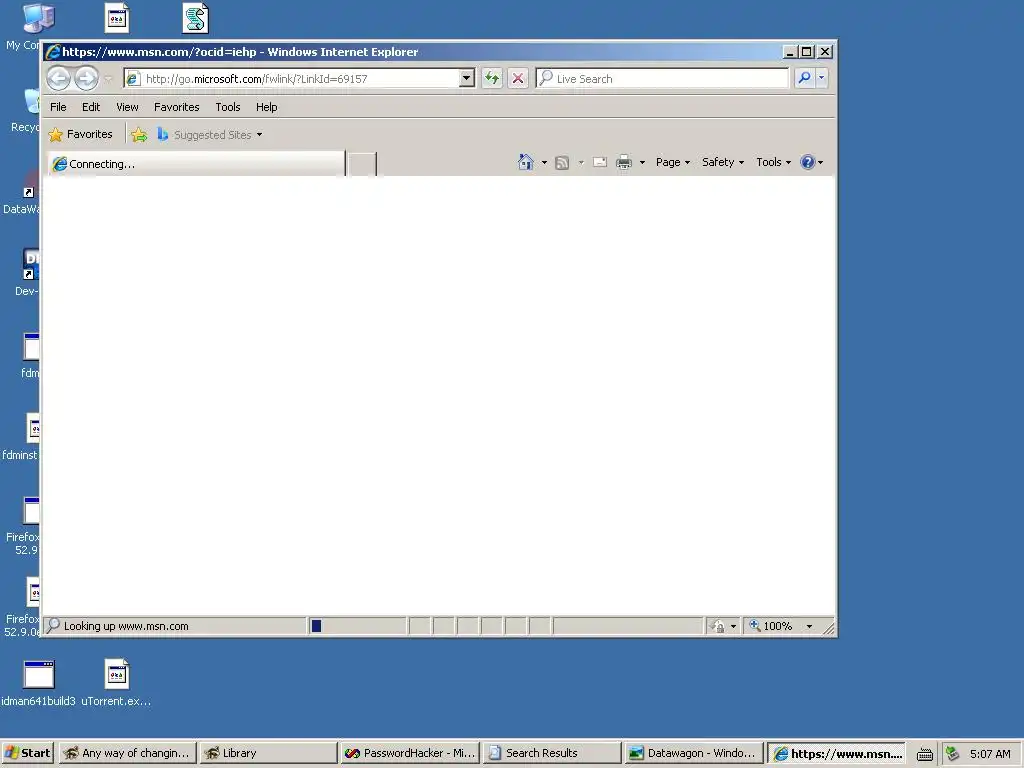Open the recent pages dropdown beside Forward
The image size is (1024, 768).
(x=108, y=79)
